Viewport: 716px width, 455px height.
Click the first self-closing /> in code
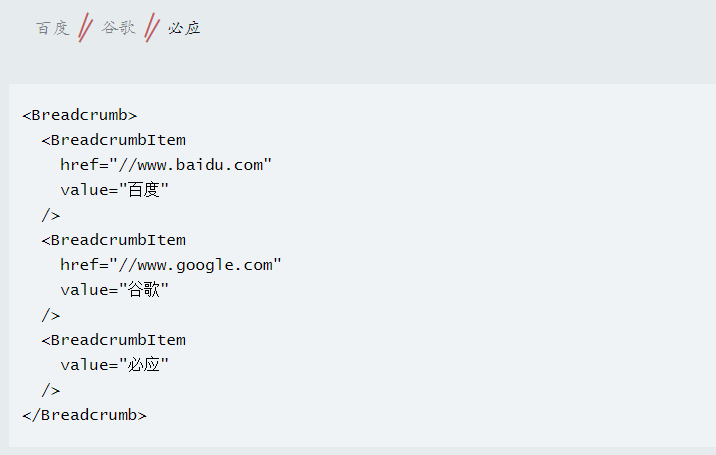tap(51, 215)
